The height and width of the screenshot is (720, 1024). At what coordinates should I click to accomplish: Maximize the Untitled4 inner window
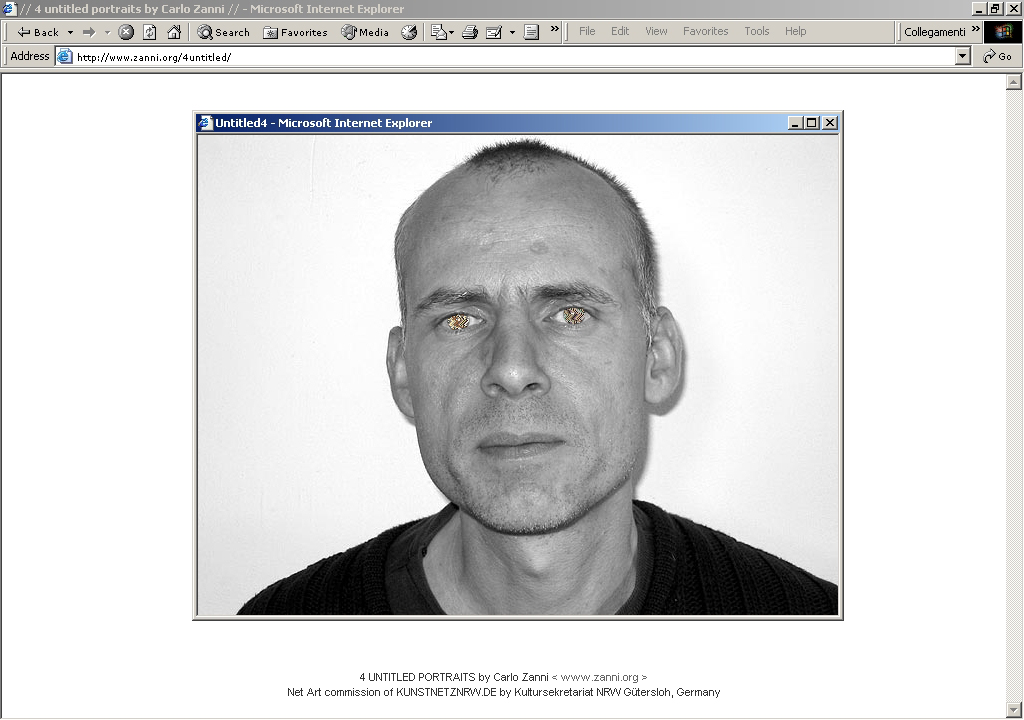tap(812, 123)
